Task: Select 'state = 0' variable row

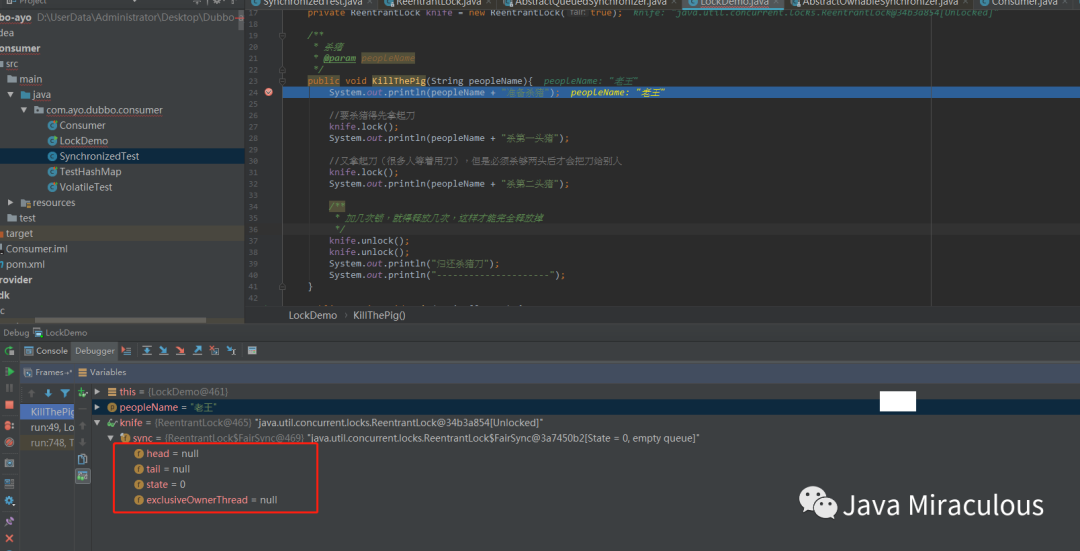Action: click(160, 484)
